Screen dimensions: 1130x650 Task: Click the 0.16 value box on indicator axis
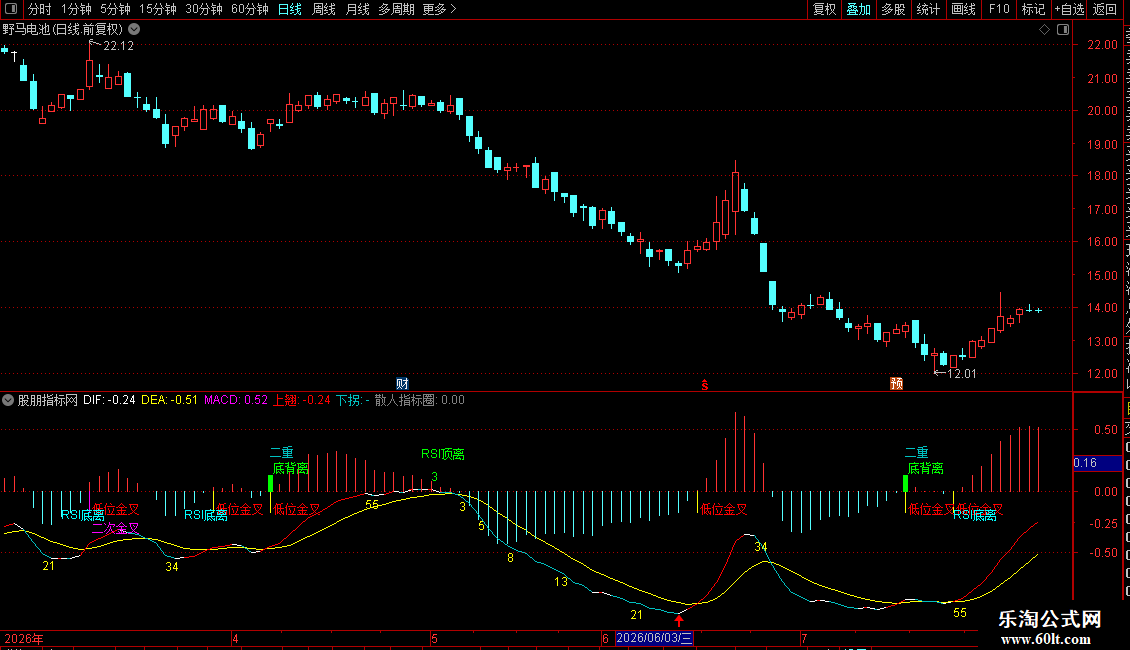tap(1097, 463)
